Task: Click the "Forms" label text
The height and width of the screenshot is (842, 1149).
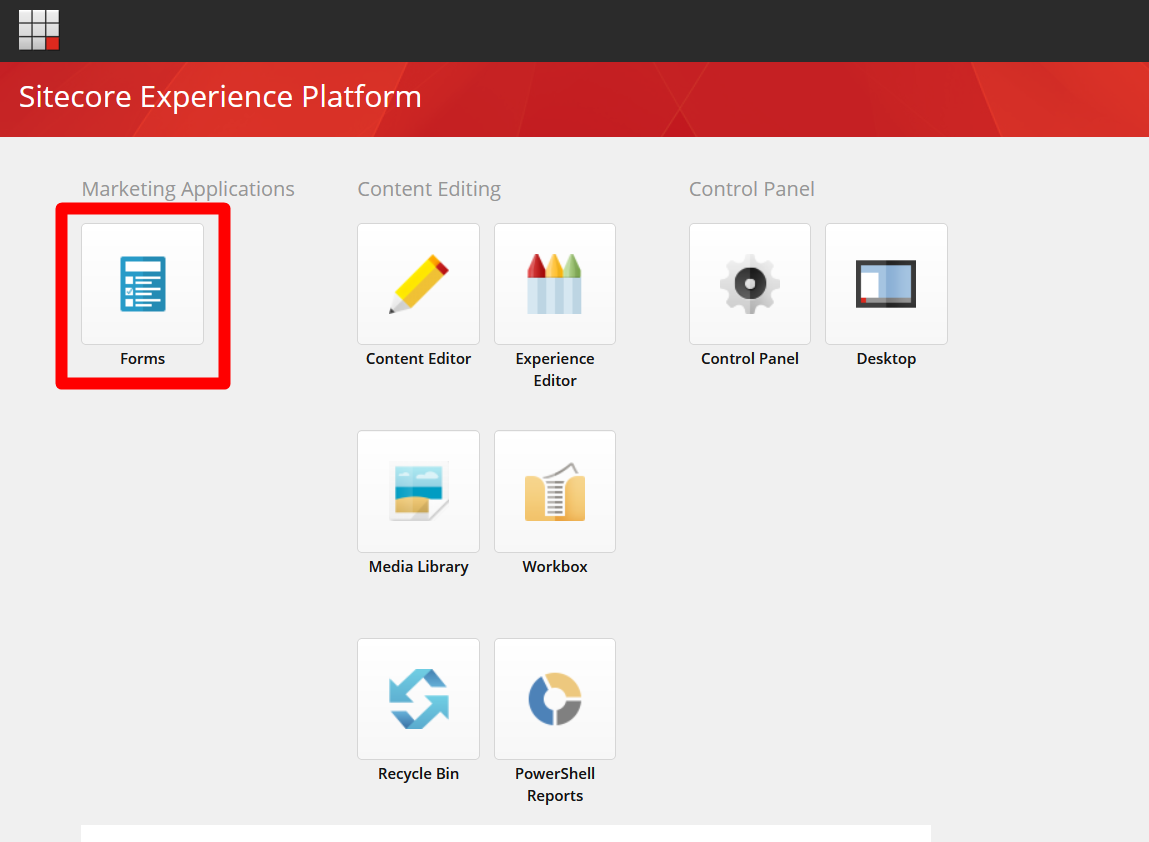Action: [142, 358]
